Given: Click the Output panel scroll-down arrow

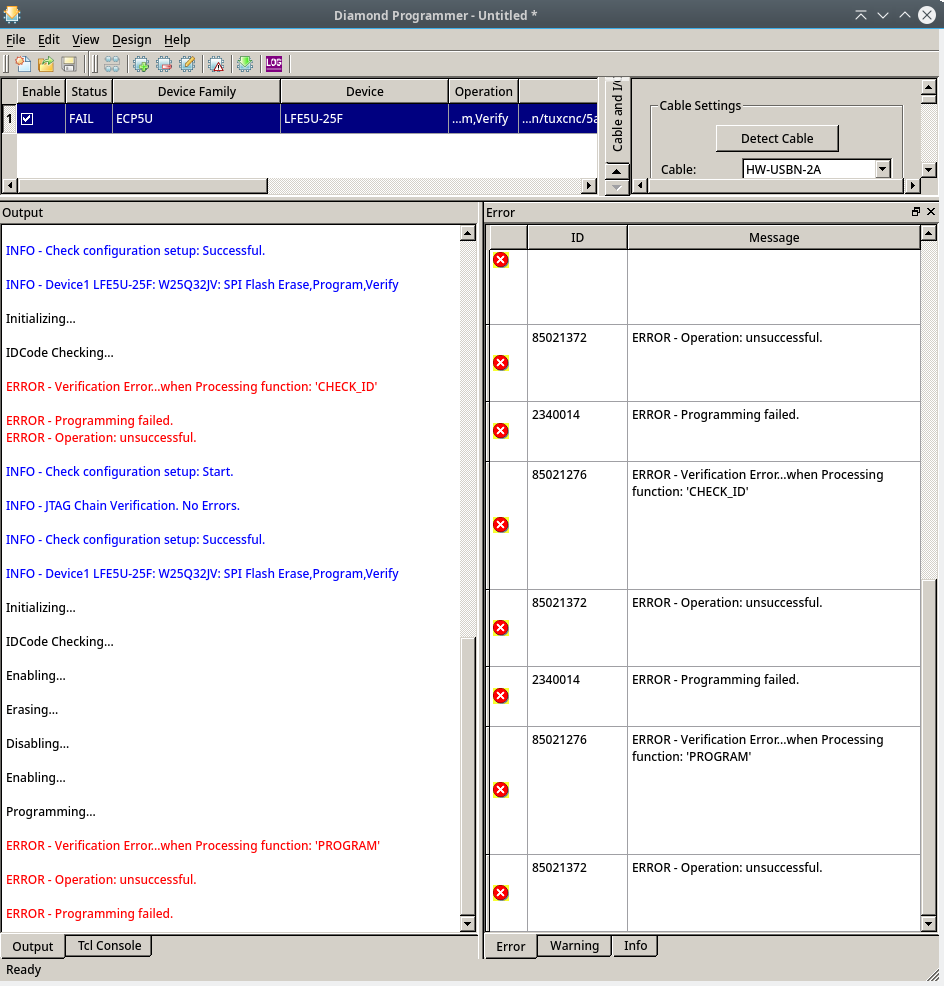Looking at the screenshot, I should click(467, 924).
